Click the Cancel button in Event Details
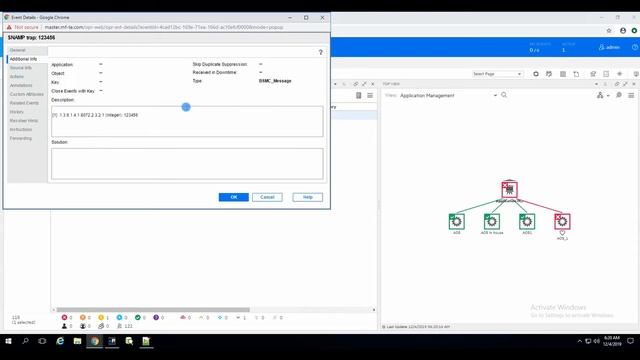This screenshot has height=360, width=640. pyautogui.click(x=267, y=197)
